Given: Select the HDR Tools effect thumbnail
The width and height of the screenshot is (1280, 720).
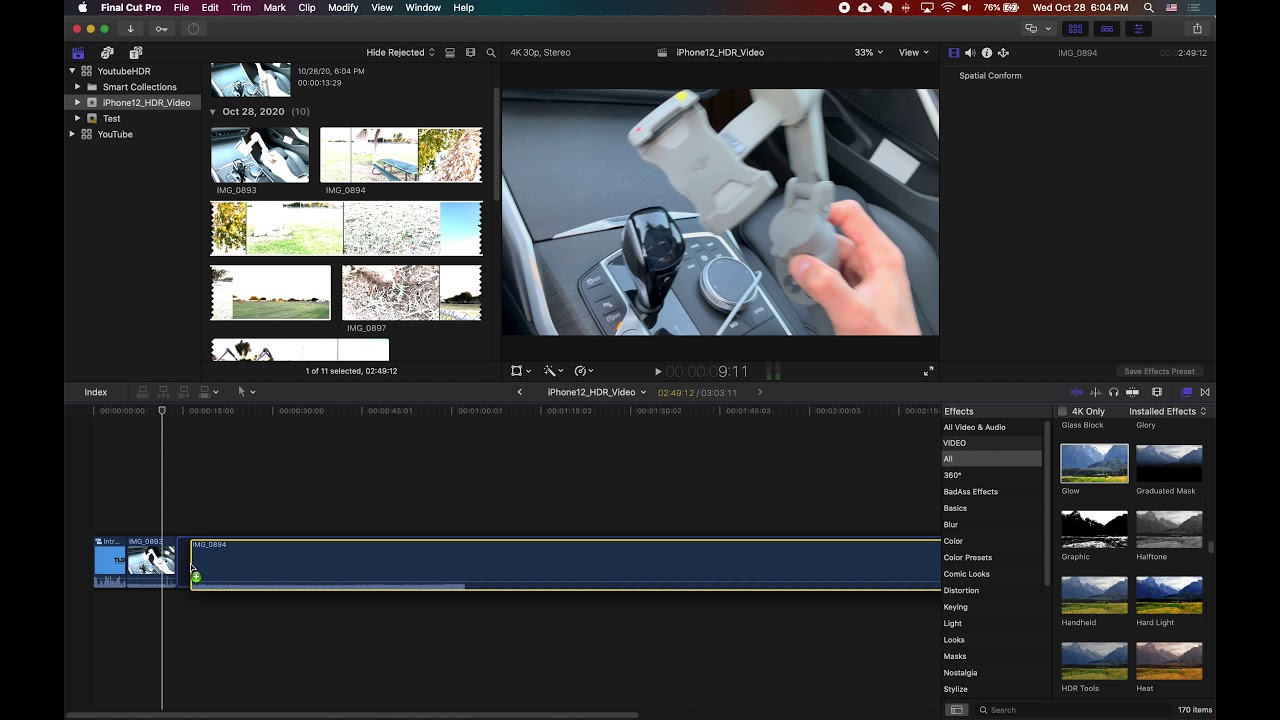Looking at the screenshot, I should (x=1094, y=661).
